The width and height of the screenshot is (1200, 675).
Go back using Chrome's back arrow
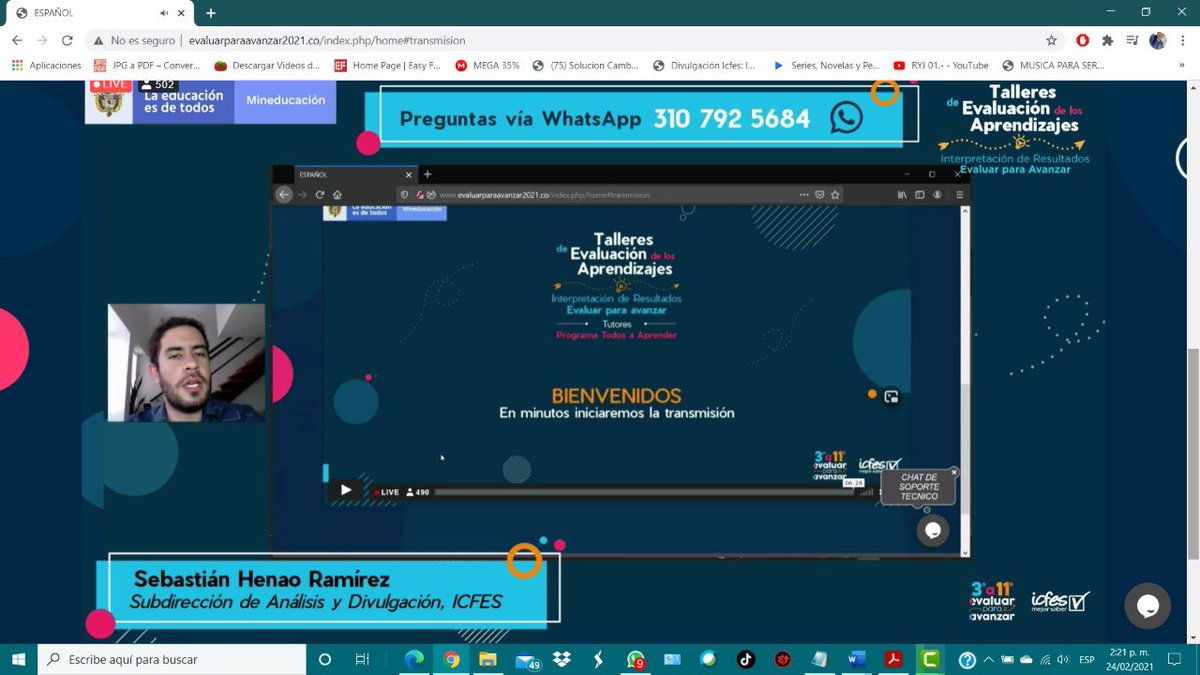tap(17, 41)
